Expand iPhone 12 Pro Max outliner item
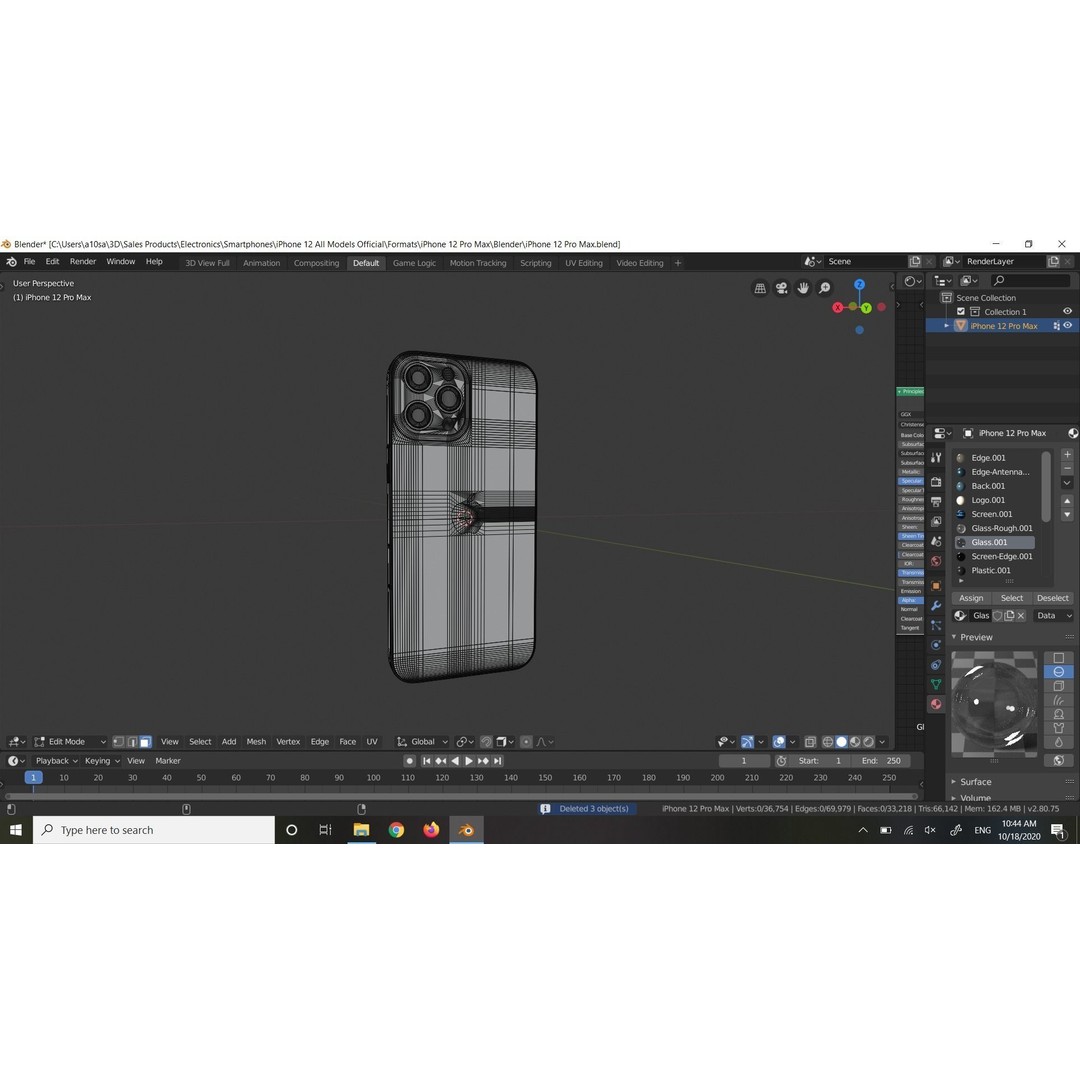1080x1080 pixels. point(946,326)
